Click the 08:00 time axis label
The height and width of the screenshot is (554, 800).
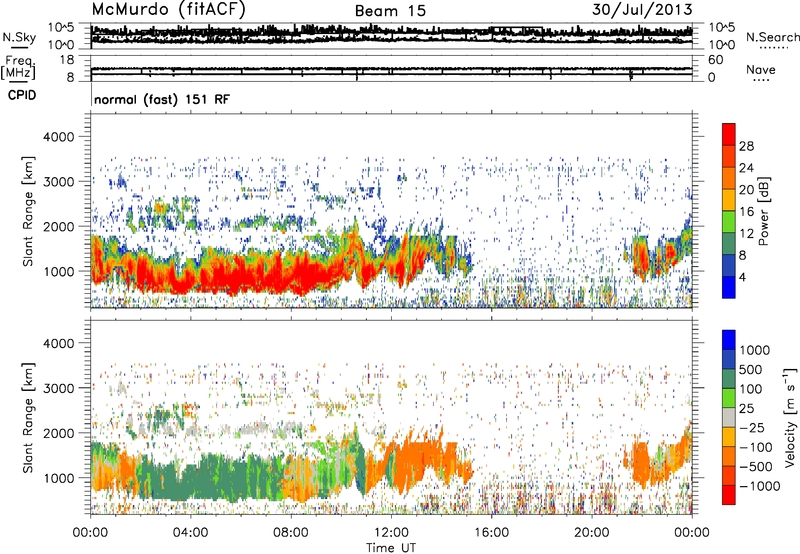point(291,533)
